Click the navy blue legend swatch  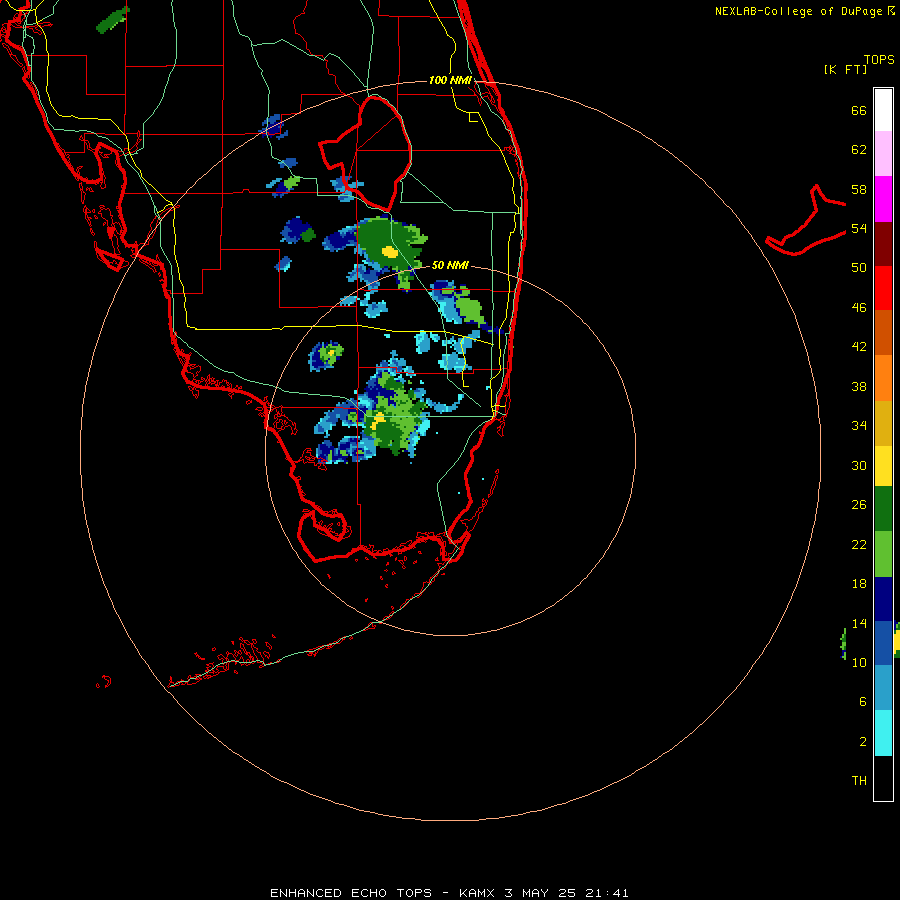point(883,599)
